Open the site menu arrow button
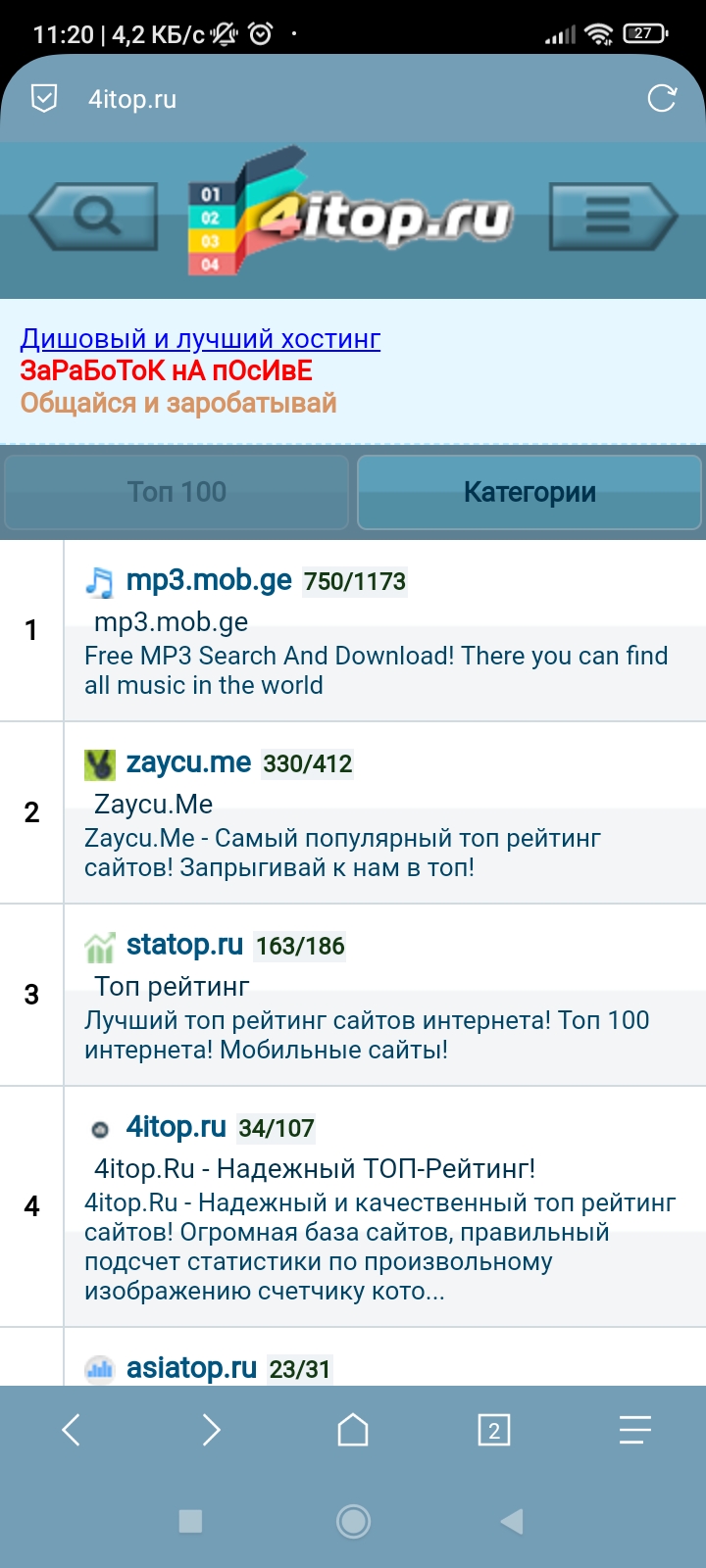This screenshot has height=1568, width=706. click(612, 216)
